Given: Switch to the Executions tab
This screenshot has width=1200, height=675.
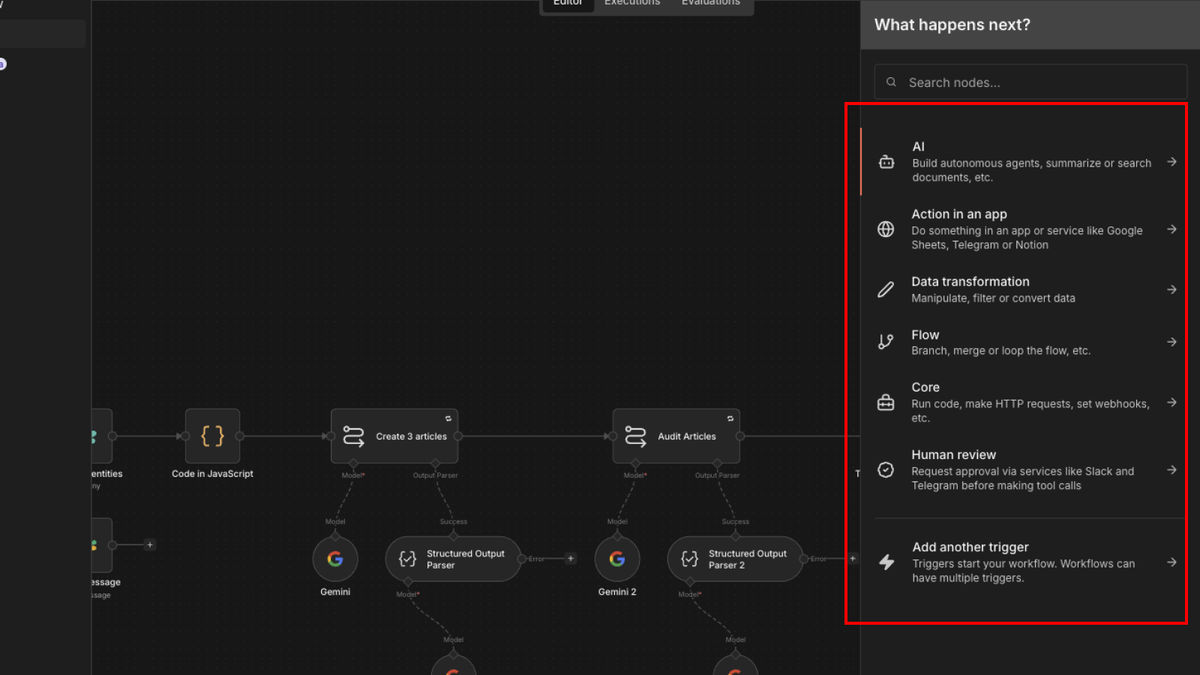Looking at the screenshot, I should click(x=632, y=3).
